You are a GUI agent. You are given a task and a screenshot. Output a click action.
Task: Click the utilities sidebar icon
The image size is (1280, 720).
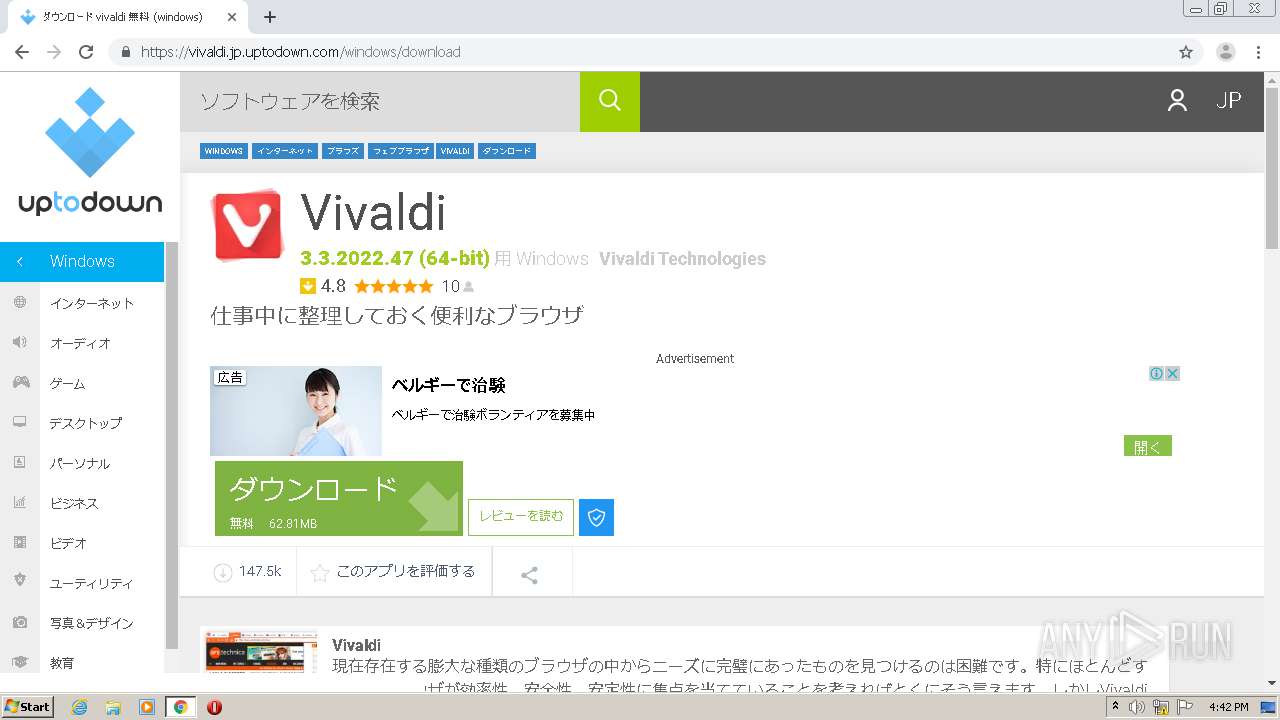click(x=20, y=581)
